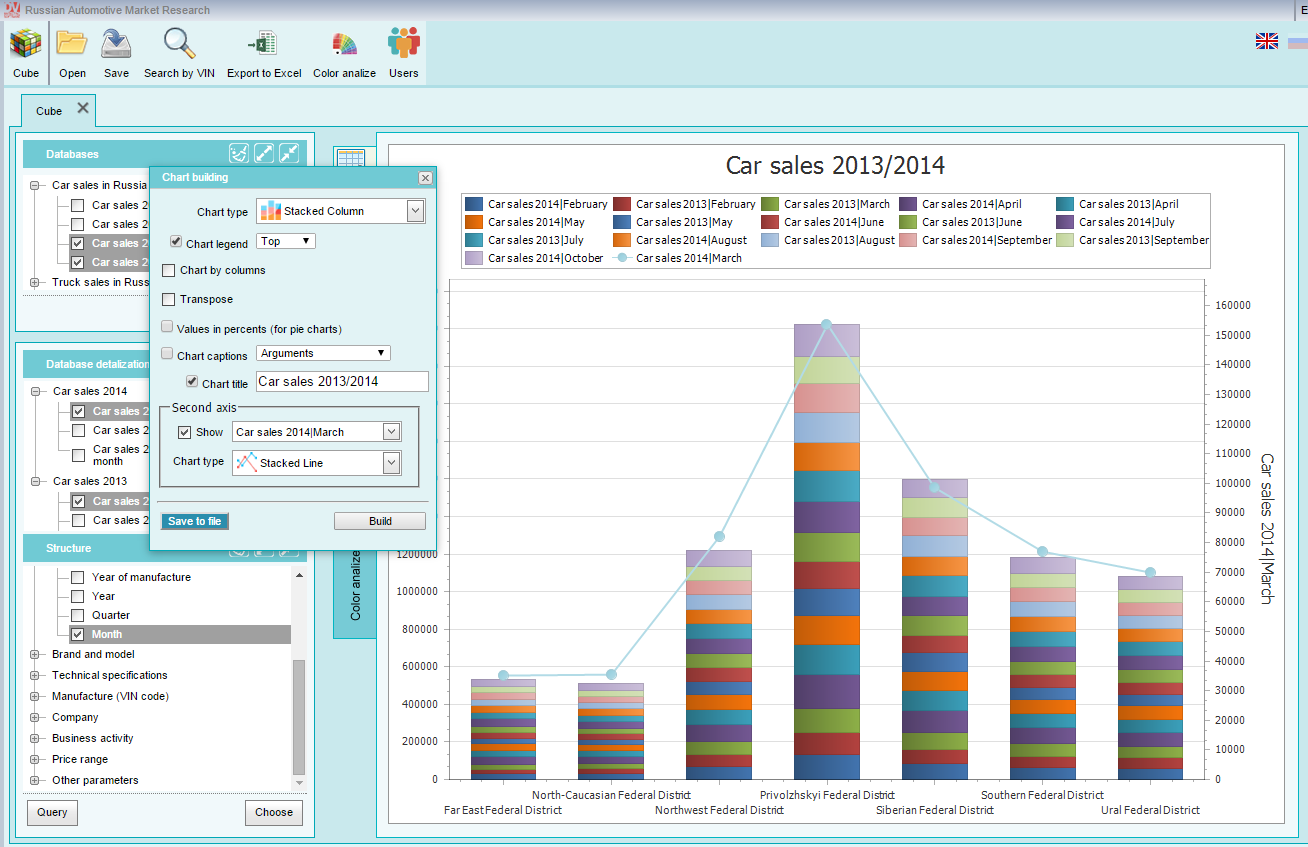
Task: Open Color analize from toolbar
Action: tap(344, 45)
